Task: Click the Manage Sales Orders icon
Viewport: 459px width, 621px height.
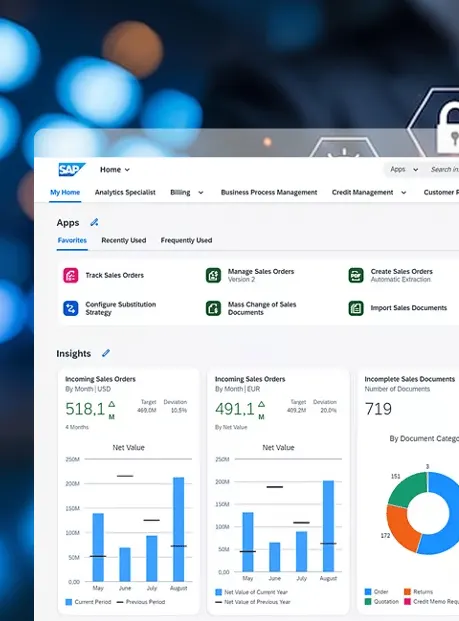Action: point(213,275)
